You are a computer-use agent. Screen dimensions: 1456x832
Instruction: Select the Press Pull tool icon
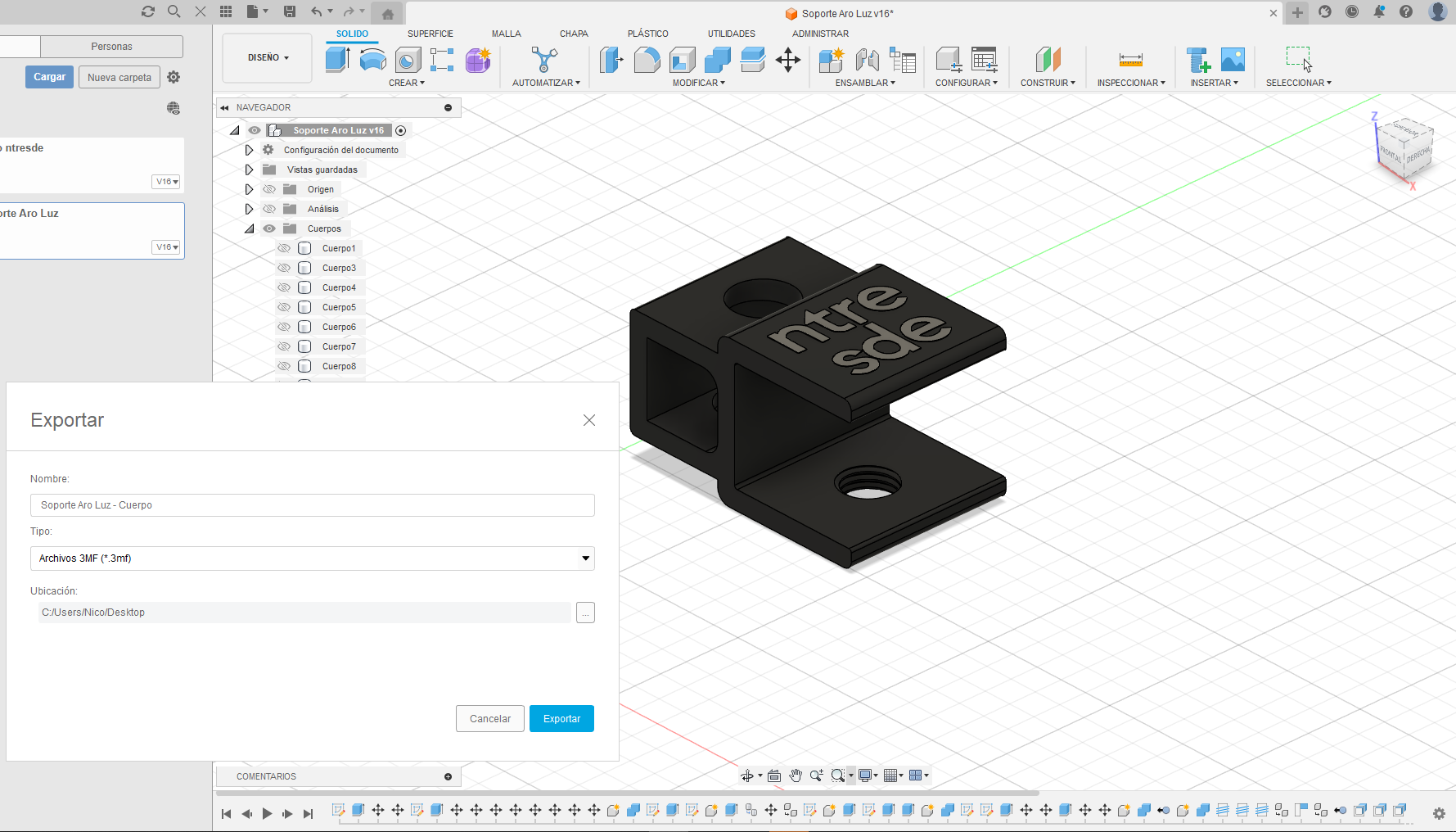(x=611, y=60)
